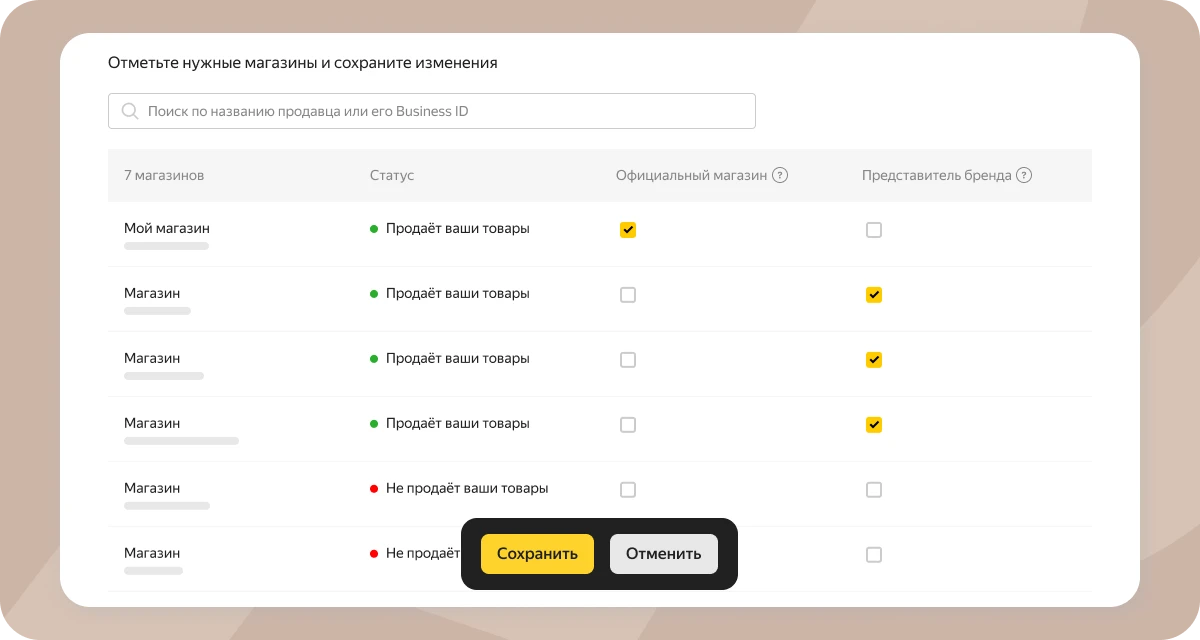Check Официальный магазин for the fourth row store
The width and height of the screenshot is (1200, 640).
(628, 425)
